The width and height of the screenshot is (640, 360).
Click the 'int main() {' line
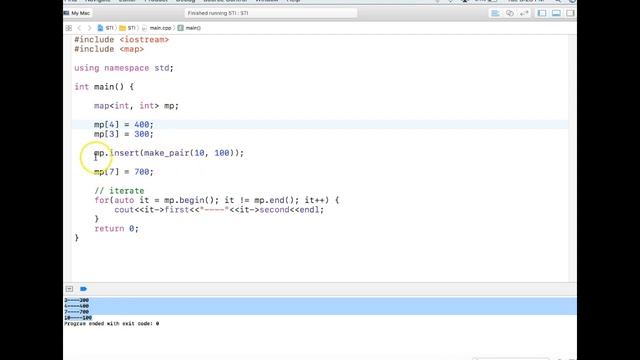pos(104,87)
